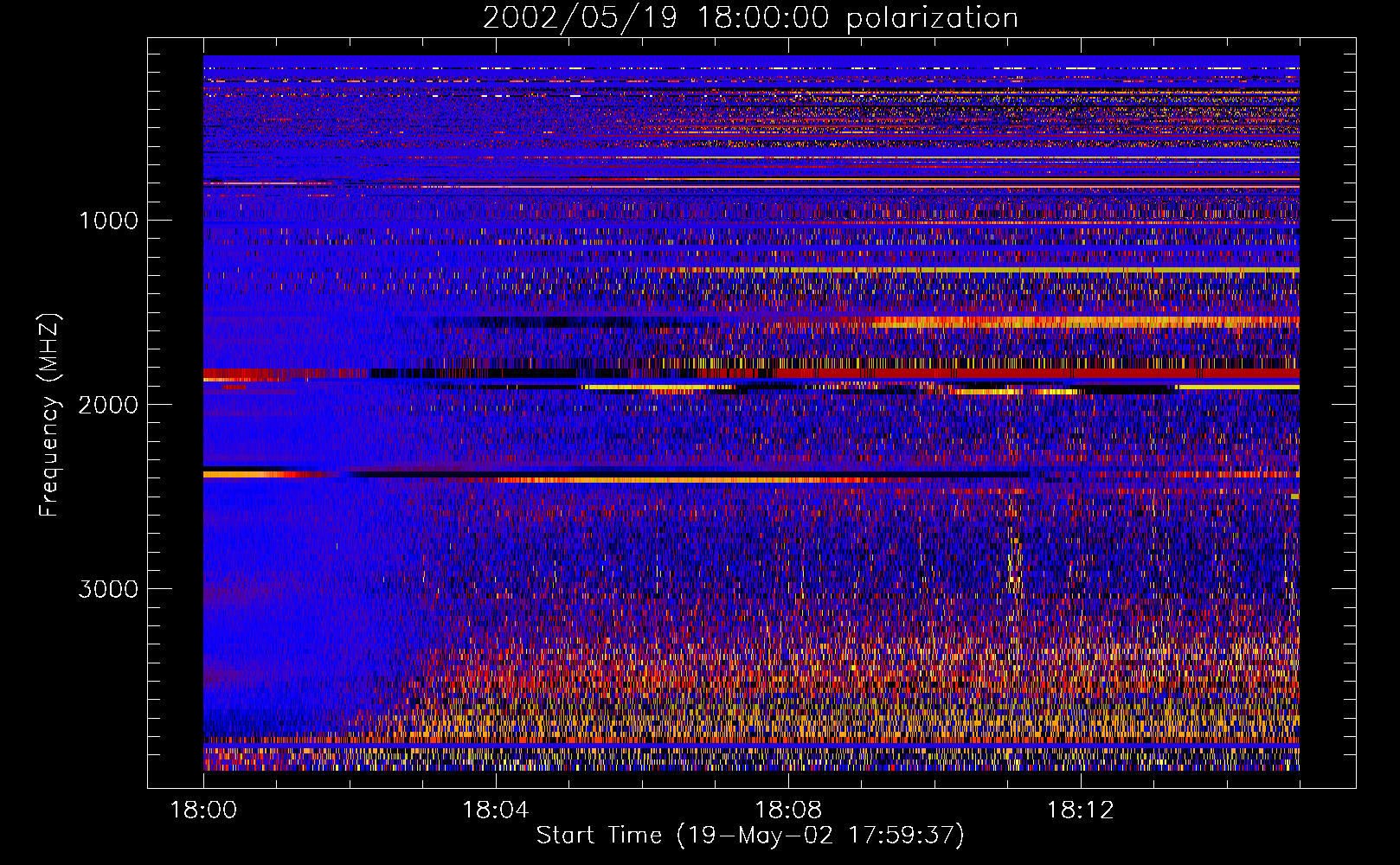Click the orange horizontal line near 2400 MHz
Viewport: 1400px width, 865px height.
[692, 478]
